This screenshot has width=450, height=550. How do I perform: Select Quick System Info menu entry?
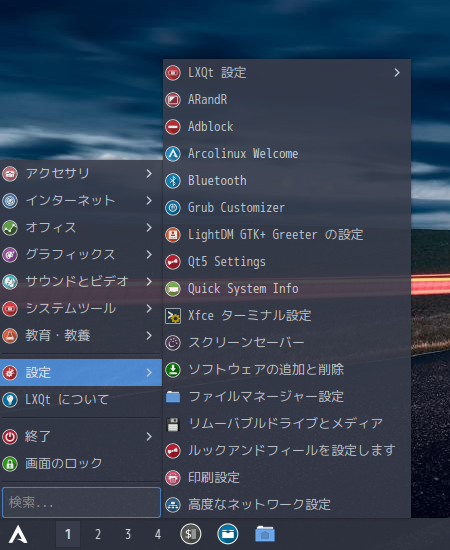click(287, 289)
